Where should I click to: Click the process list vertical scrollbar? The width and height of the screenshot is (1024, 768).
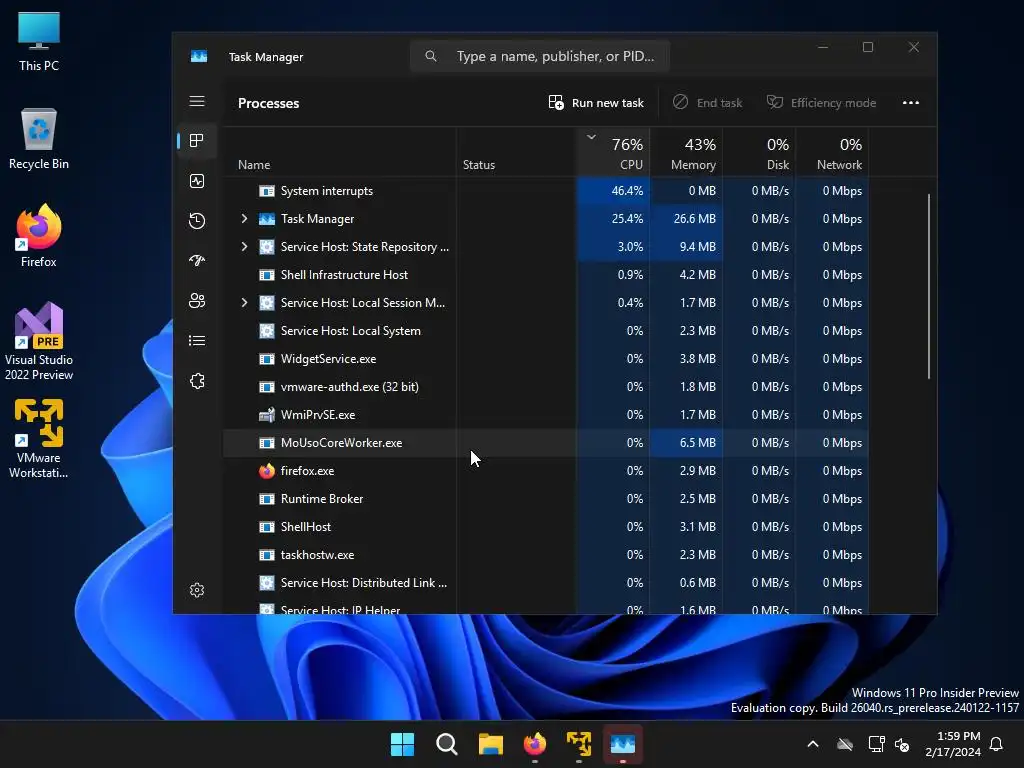(928, 286)
